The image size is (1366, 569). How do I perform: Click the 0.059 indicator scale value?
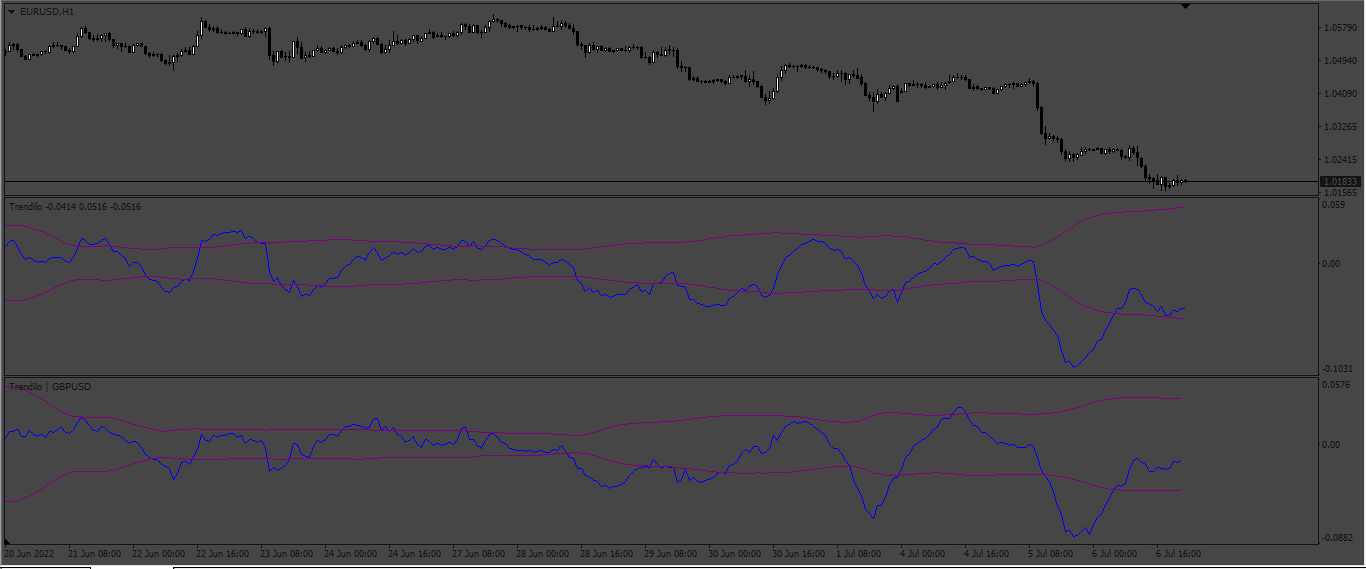pyautogui.click(x=1333, y=205)
